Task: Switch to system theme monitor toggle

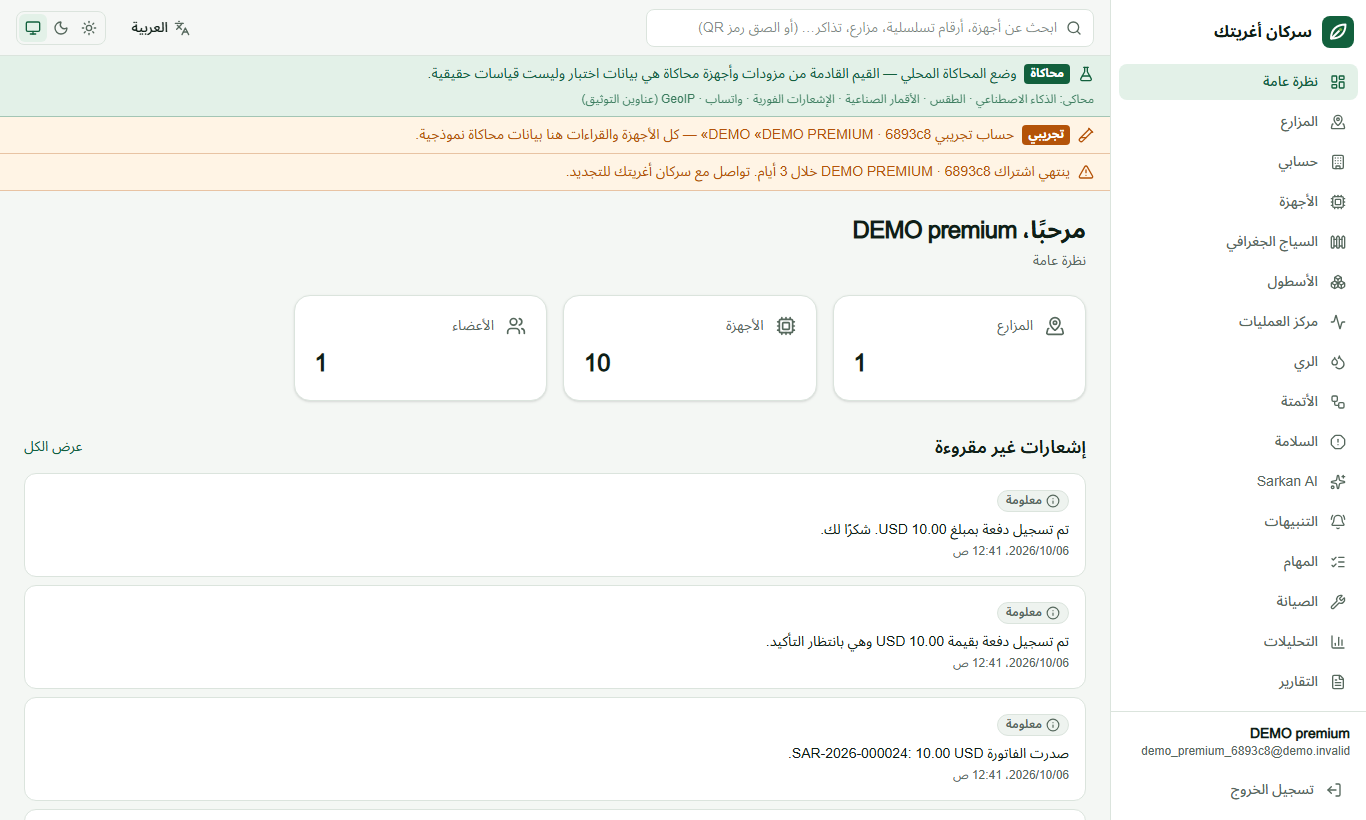Action: tap(33, 28)
